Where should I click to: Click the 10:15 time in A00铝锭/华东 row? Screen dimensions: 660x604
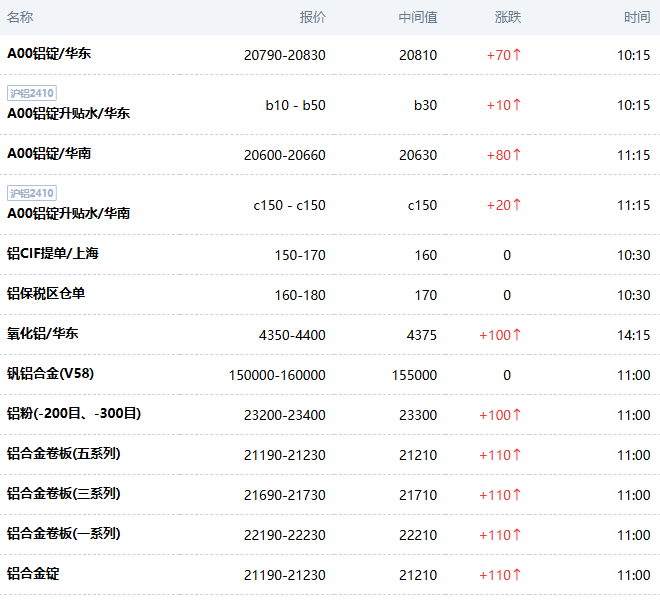click(633, 55)
